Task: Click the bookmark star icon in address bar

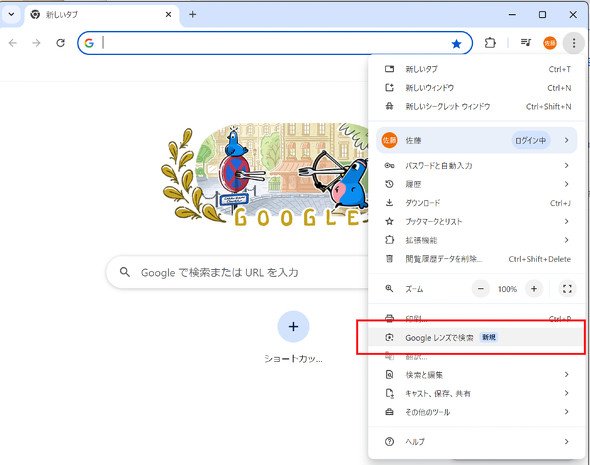Action: click(456, 44)
